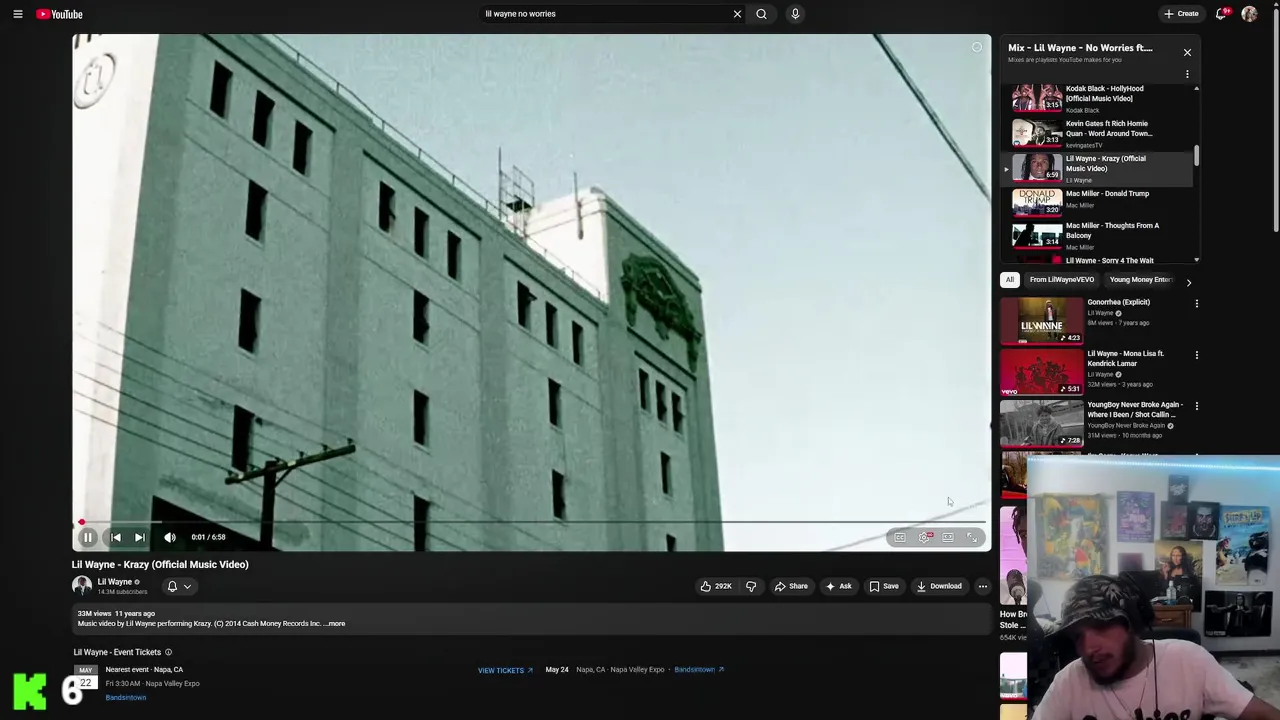Open options for the YoungBoy video
1280x720 pixels.
click(1196, 406)
